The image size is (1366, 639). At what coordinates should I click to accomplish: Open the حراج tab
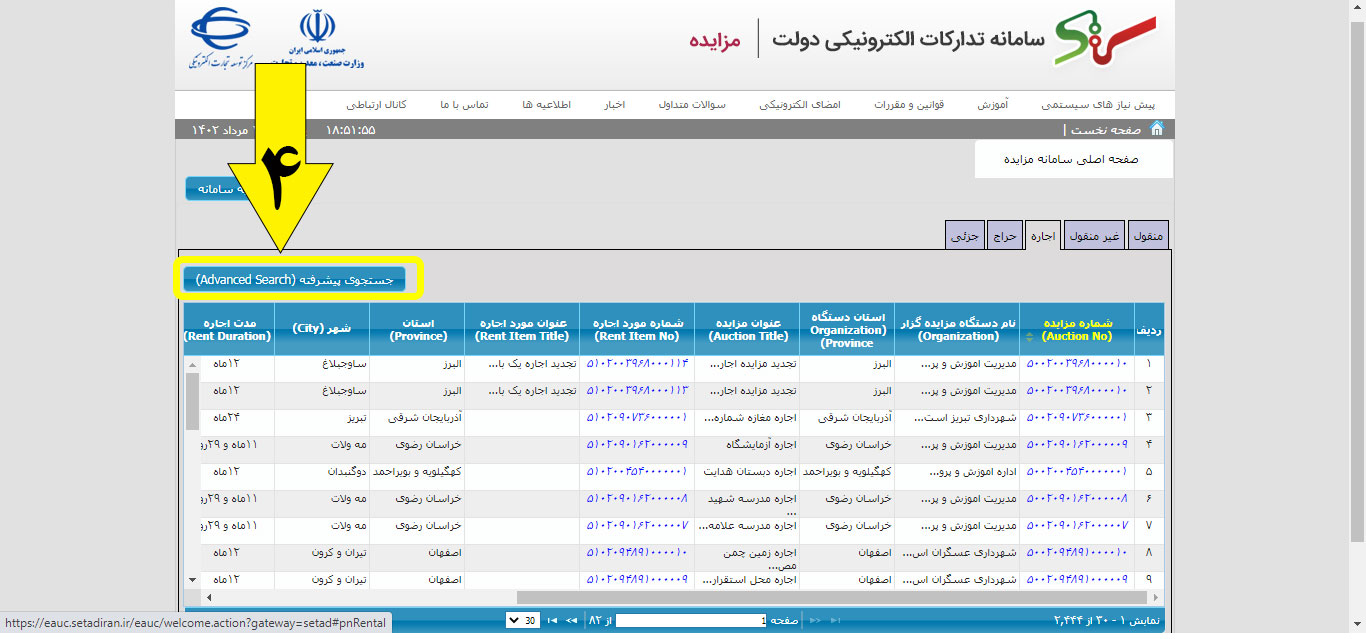pos(1004,236)
